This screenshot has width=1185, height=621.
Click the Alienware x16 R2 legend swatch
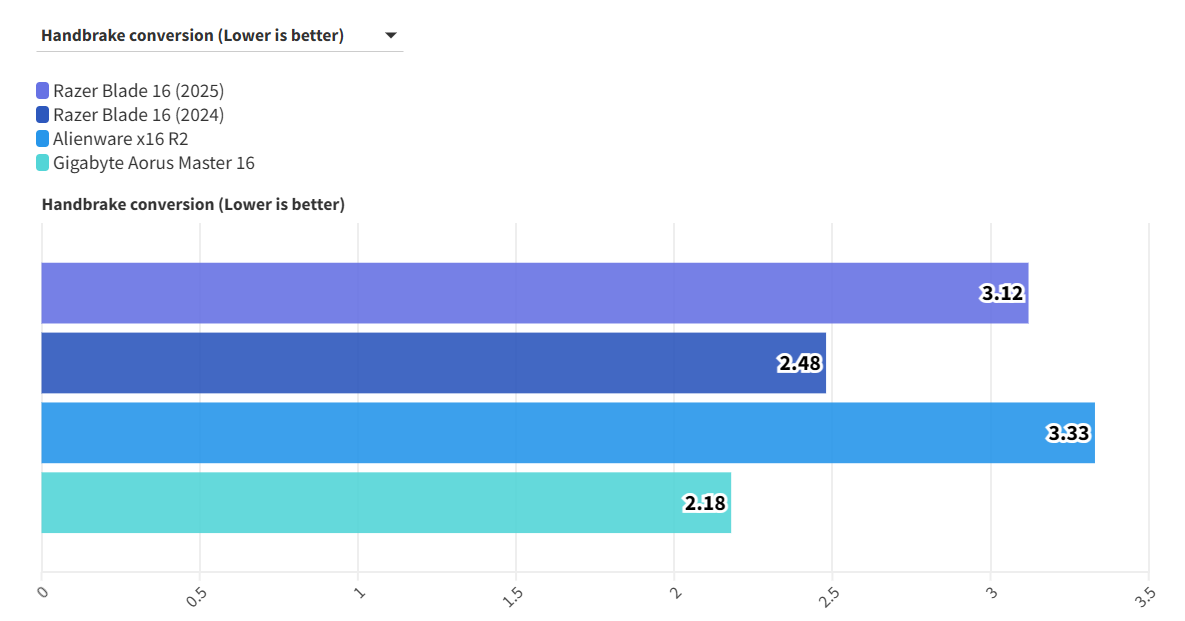(42, 139)
